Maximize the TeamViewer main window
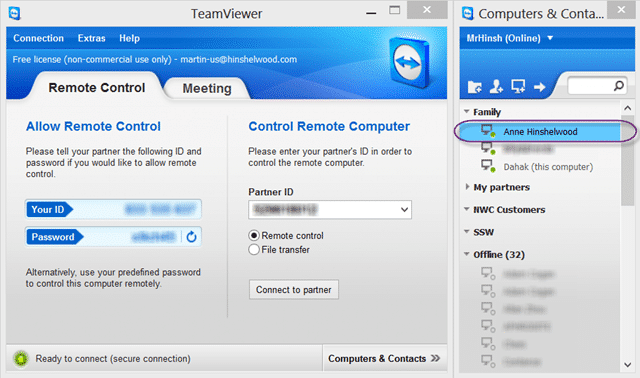 click(x=394, y=10)
